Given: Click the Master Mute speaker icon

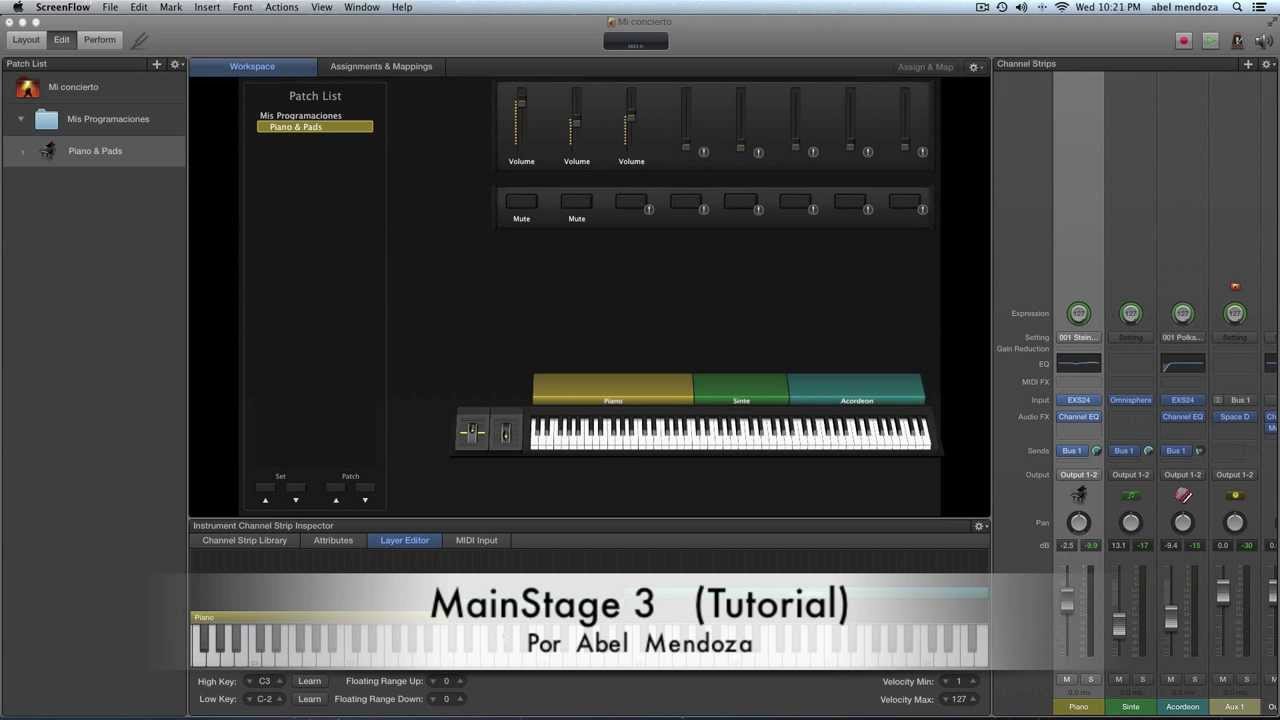Looking at the screenshot, I should pyautogui.click(x=1264, y=41).
